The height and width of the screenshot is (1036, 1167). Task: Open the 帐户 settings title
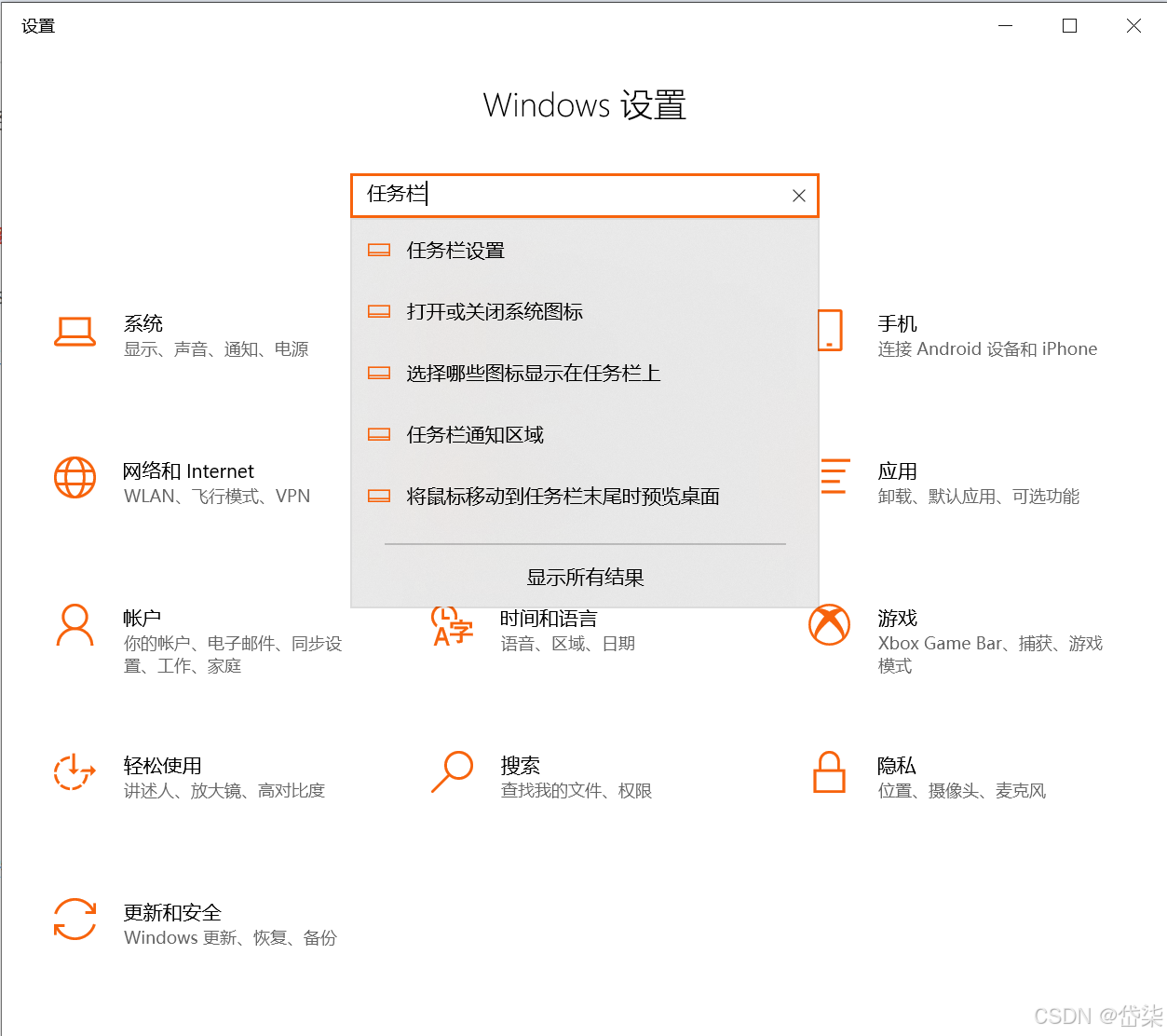tap(142, 618)
